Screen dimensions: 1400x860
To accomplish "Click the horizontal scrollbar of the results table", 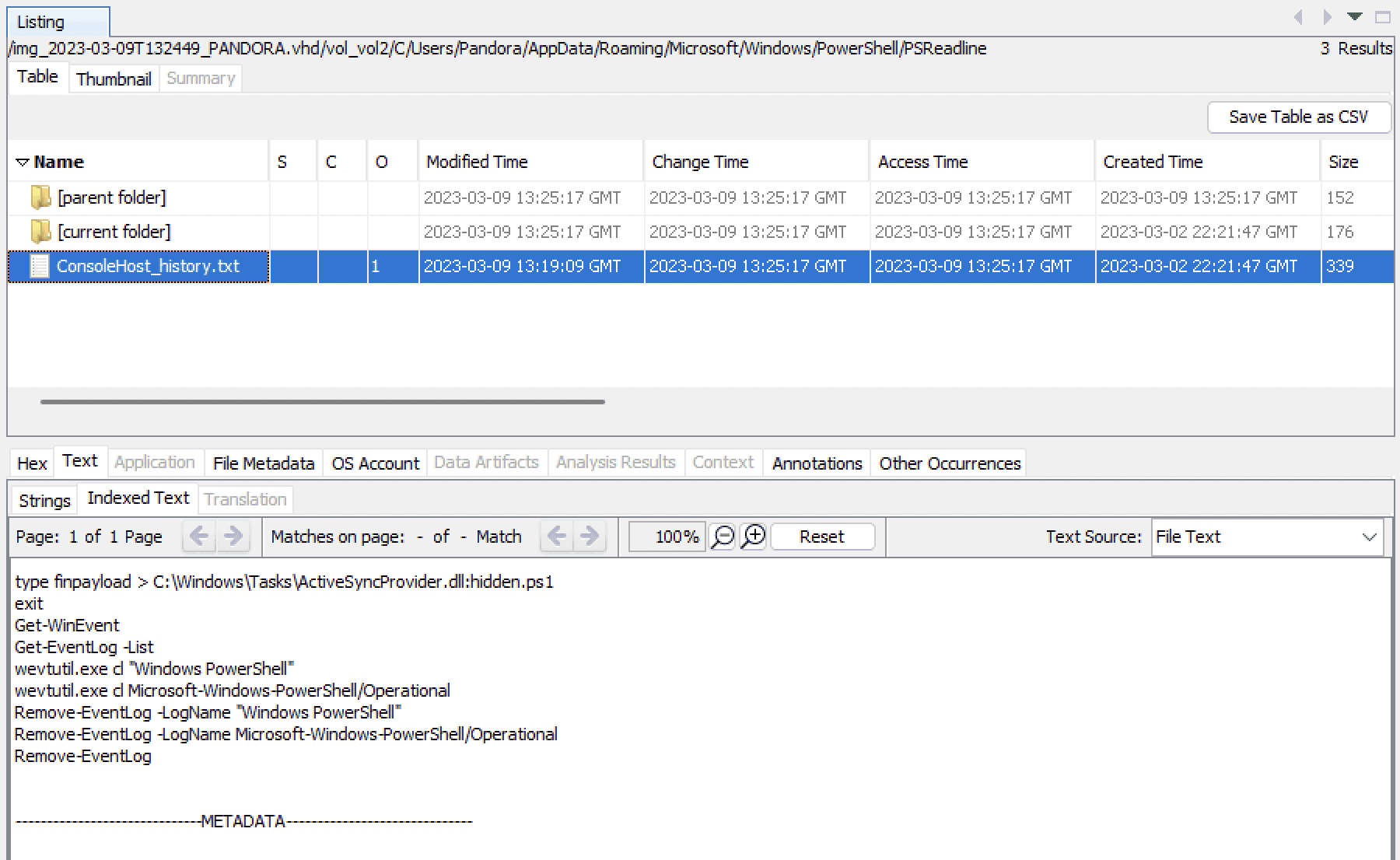I will pos(323,402).
